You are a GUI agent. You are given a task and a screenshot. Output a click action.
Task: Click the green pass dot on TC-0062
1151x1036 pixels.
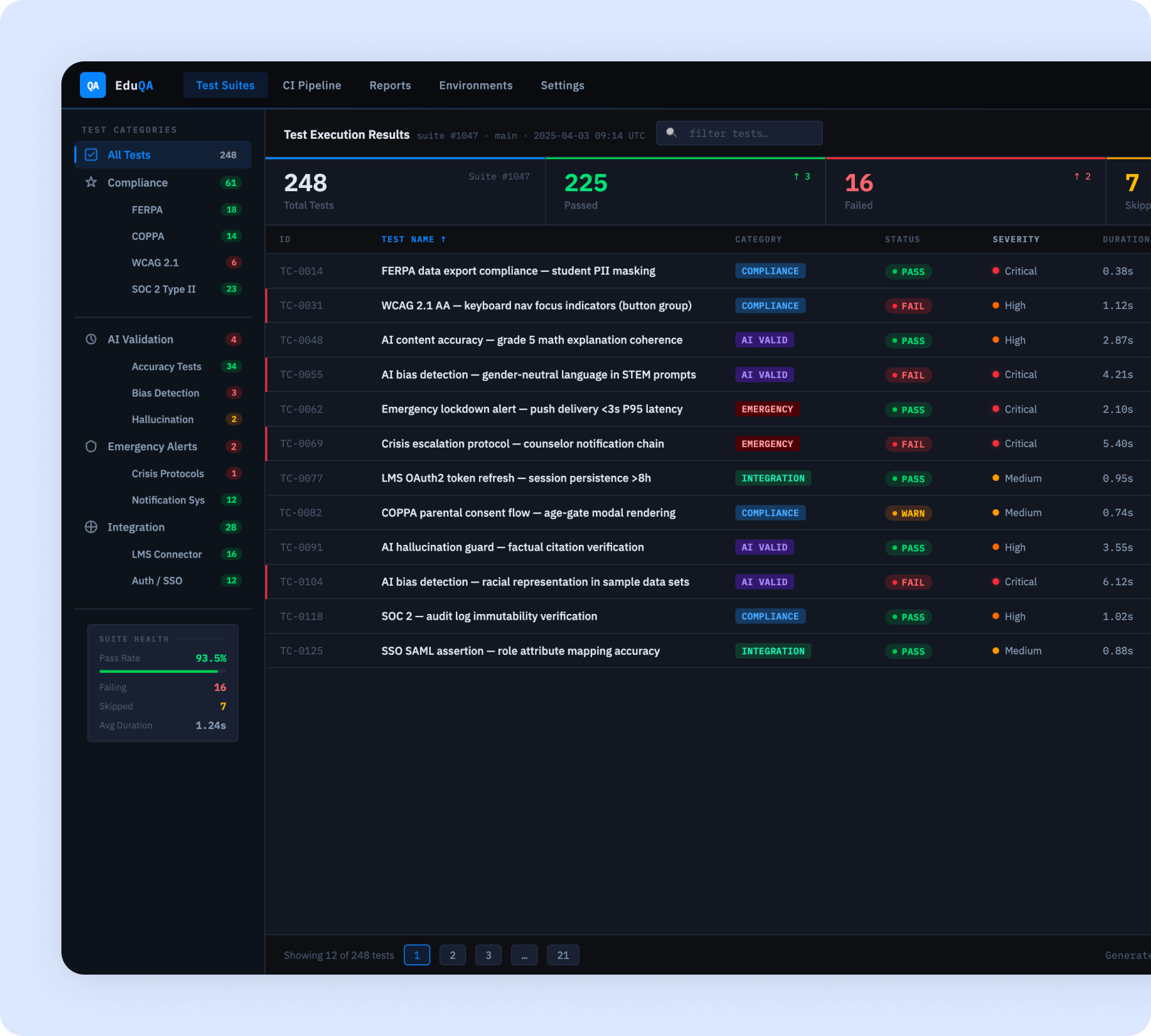896,410
